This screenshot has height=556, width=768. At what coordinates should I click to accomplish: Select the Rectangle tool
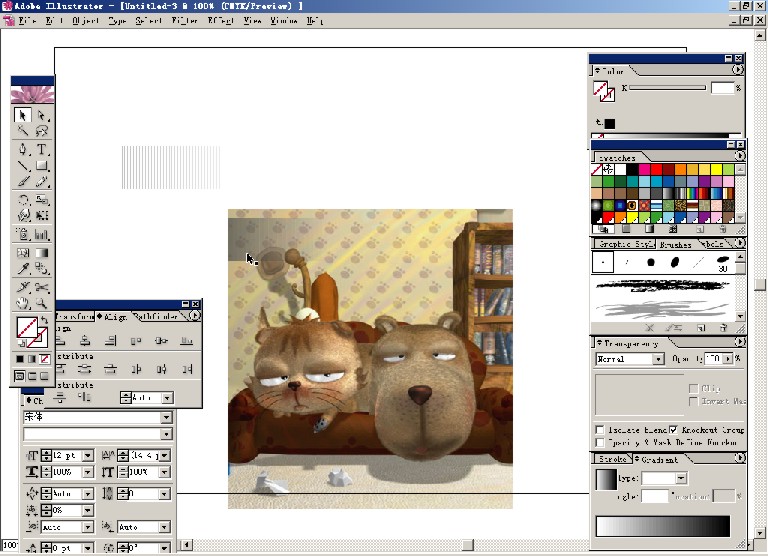tap(42, 166)
